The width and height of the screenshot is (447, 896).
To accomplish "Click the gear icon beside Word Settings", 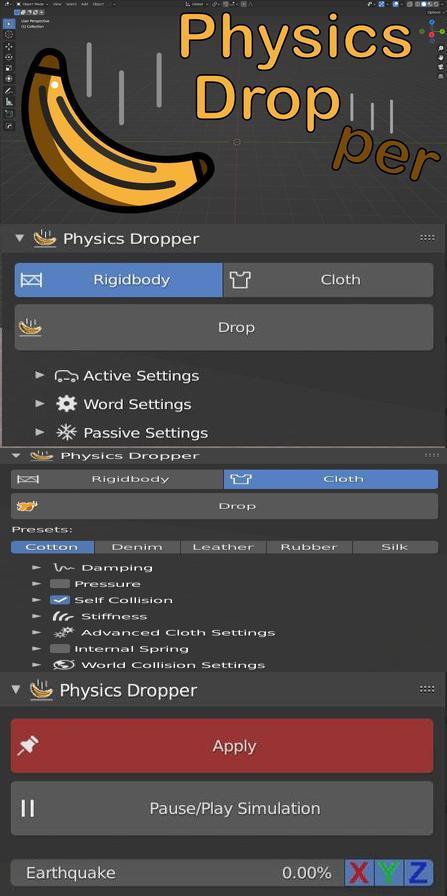I will pos(66,404).
